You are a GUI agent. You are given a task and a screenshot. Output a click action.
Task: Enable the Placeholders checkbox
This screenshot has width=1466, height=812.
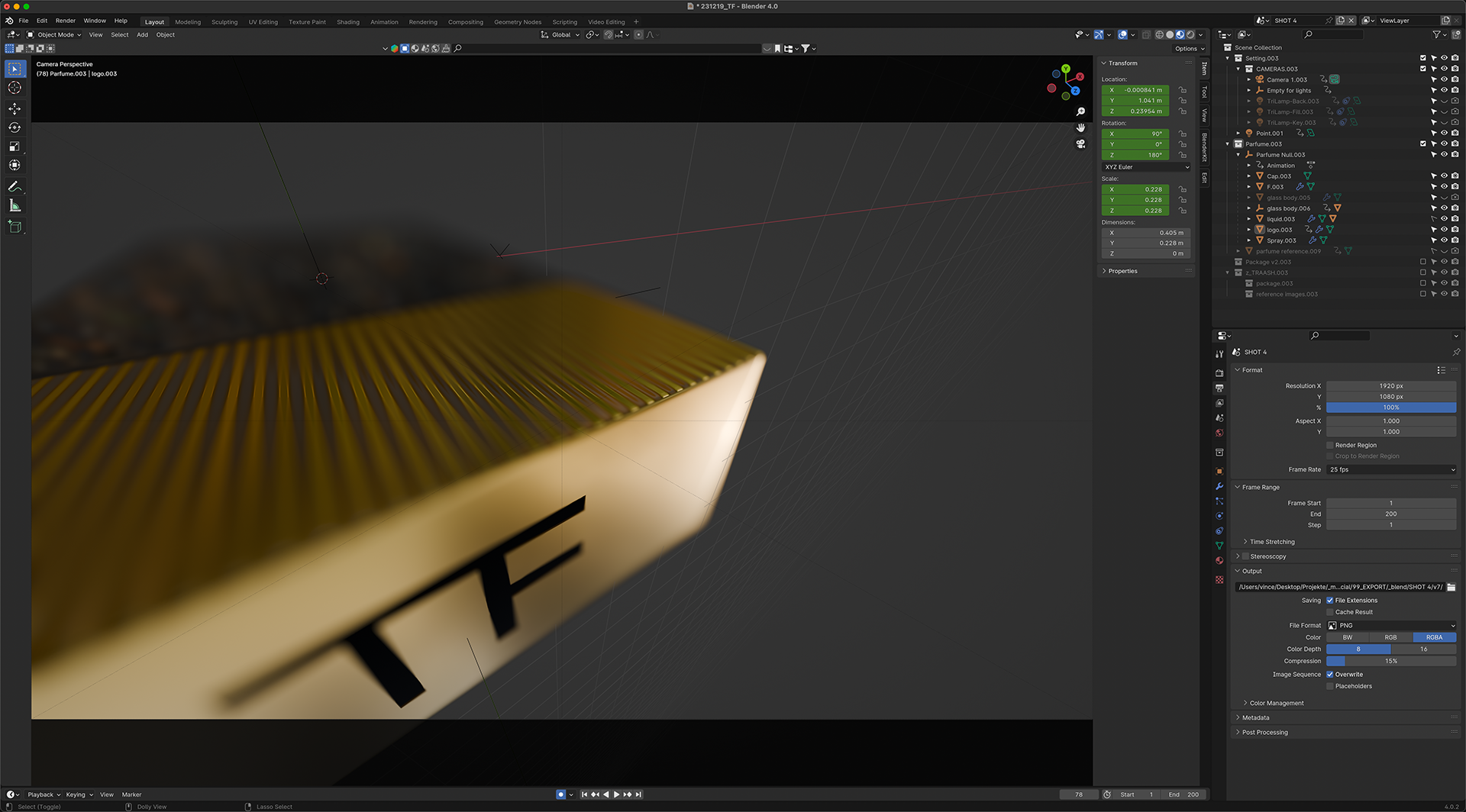coord(1329,686)
